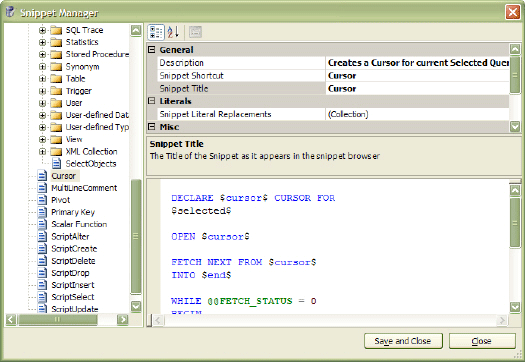Click the Close button at bottom

point(482,341)
